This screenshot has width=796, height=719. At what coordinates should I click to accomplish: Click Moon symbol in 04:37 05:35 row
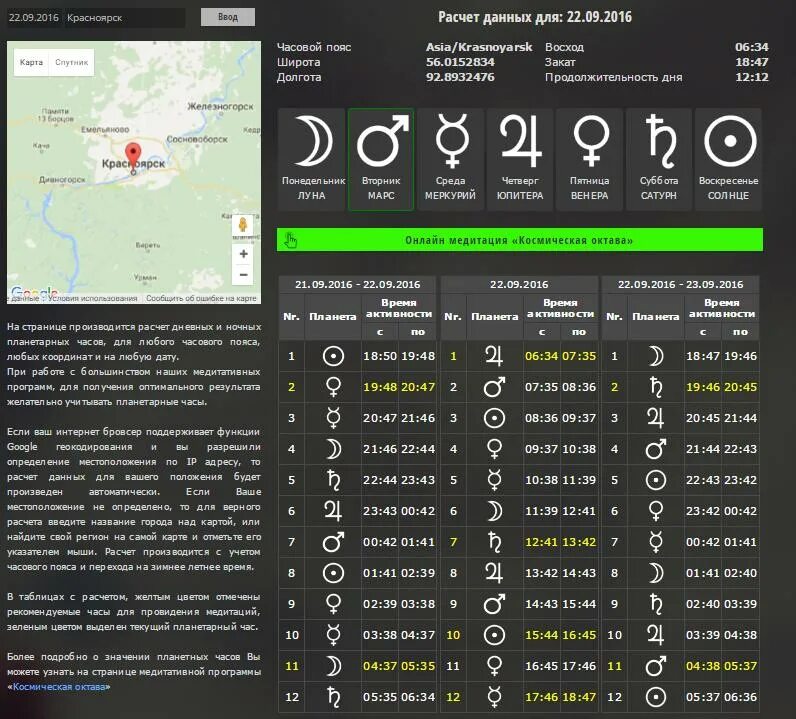333,666
